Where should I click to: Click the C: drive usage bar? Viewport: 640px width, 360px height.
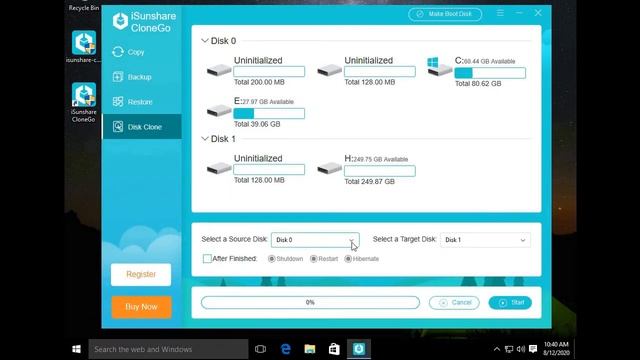coord(490,73)
